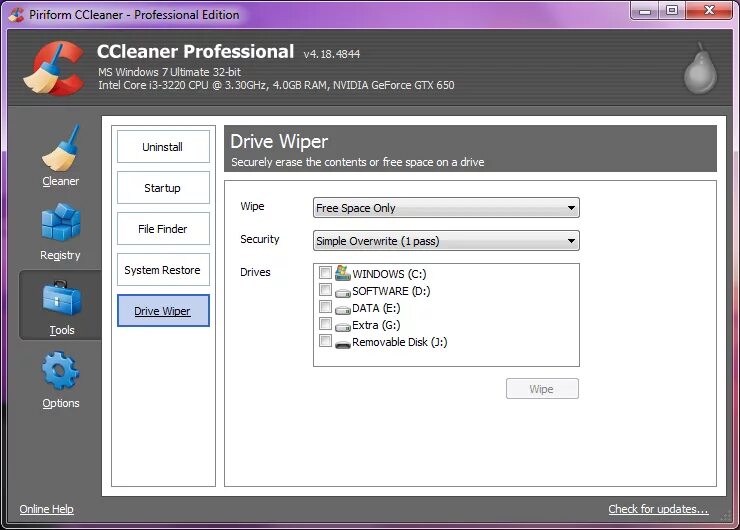Enable the Extra (G:) drive checkbox
Image resolution: width=740 pixels, height=530 pixels.
coord(325,323)
